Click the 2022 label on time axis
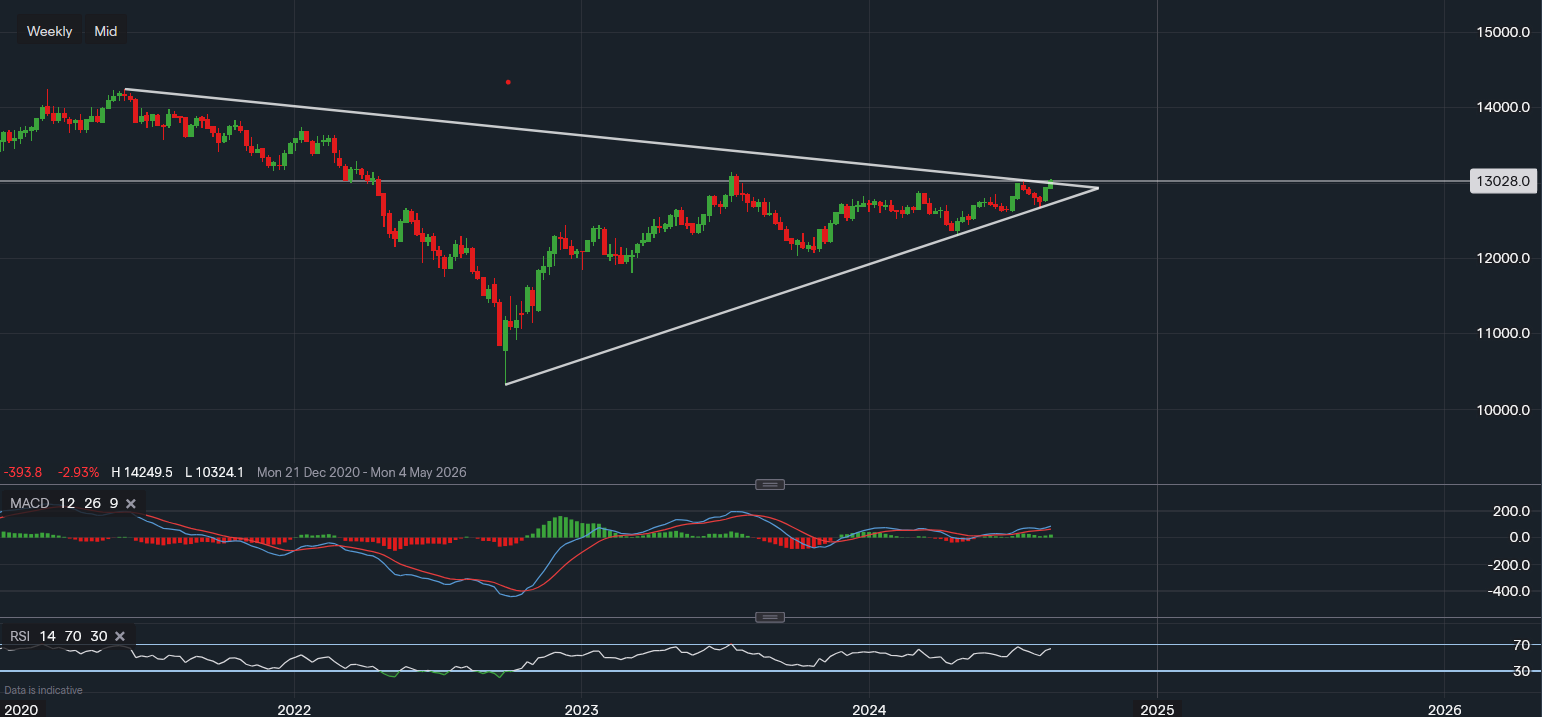 point(294,709)
